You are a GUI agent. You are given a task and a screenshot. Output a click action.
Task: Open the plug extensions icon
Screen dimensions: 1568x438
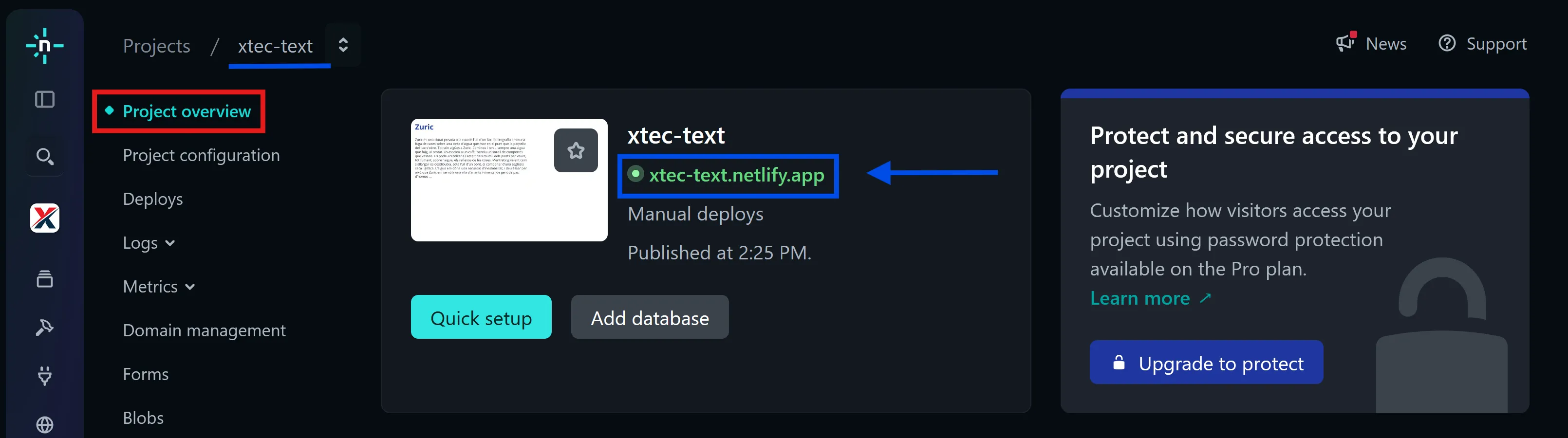click(44, 375)
